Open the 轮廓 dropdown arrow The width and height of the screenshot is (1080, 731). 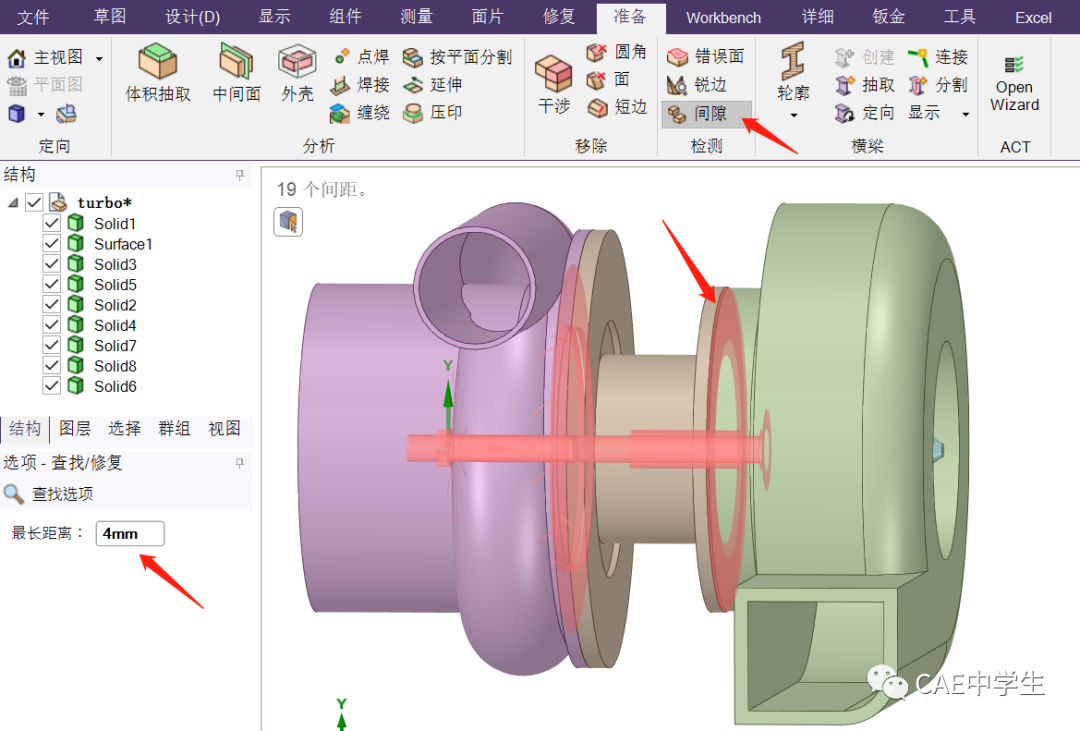pos(793,116)
